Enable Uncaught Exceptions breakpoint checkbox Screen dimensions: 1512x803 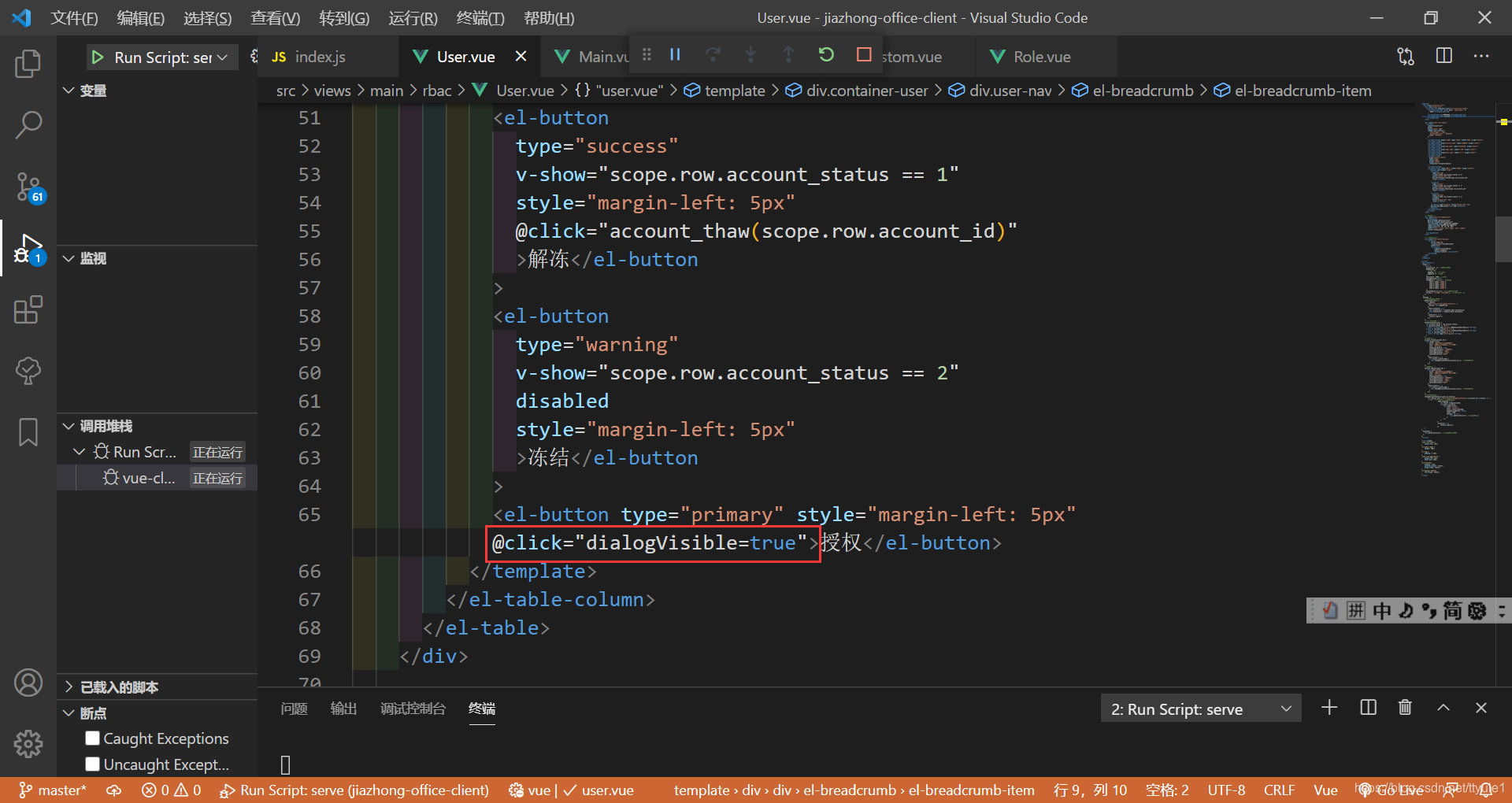[x=93, y=764]
